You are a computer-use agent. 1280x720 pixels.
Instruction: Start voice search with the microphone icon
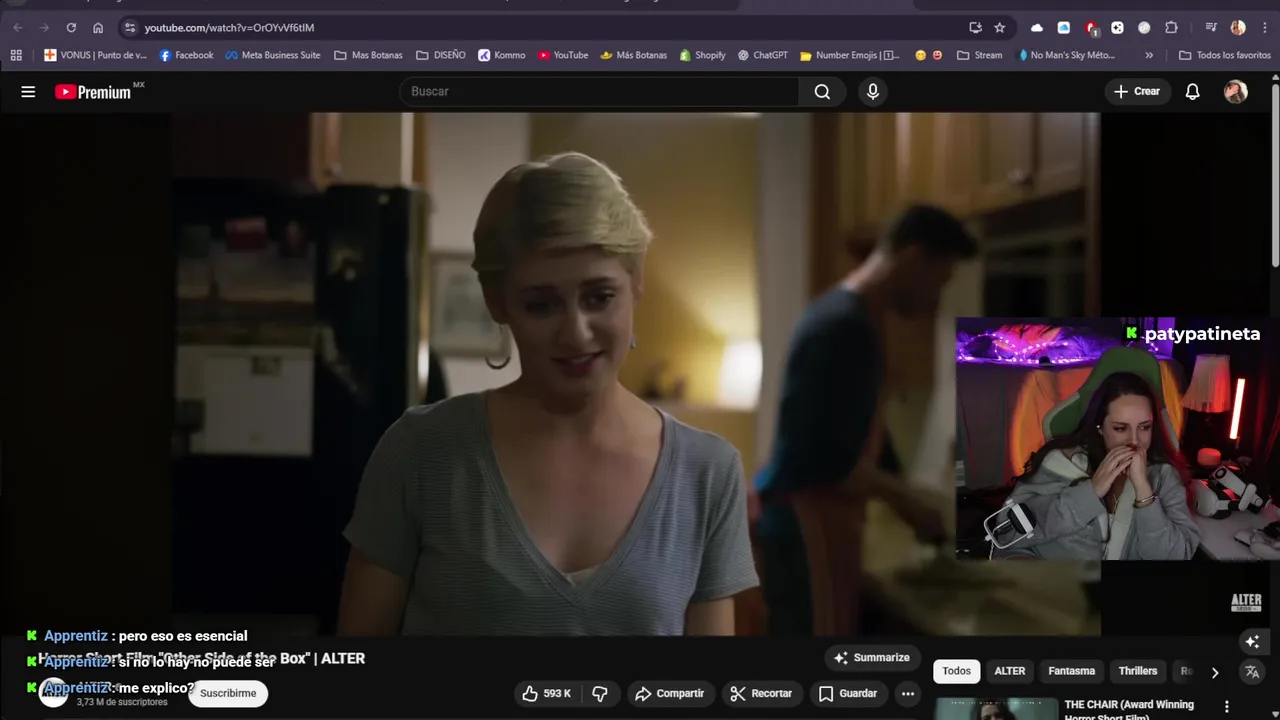[x=873, y=91]
